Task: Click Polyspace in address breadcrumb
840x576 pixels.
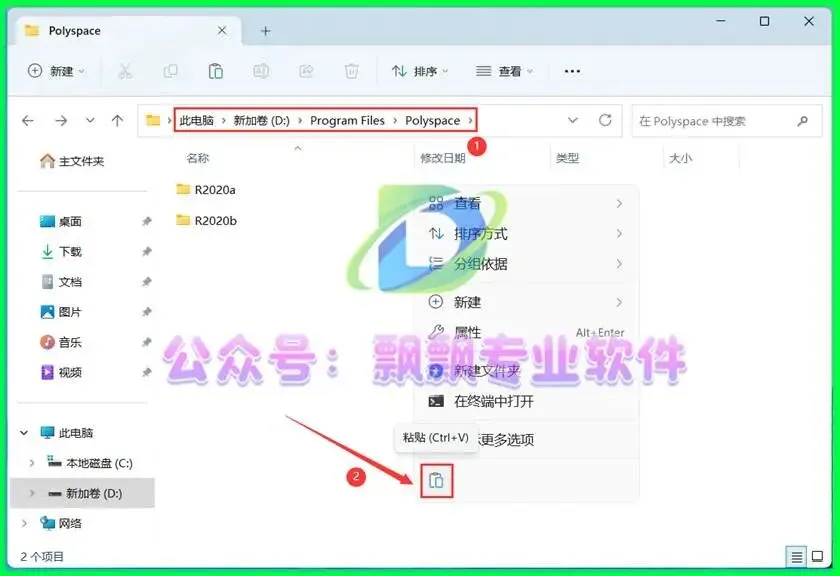Action: pos(432,121)
